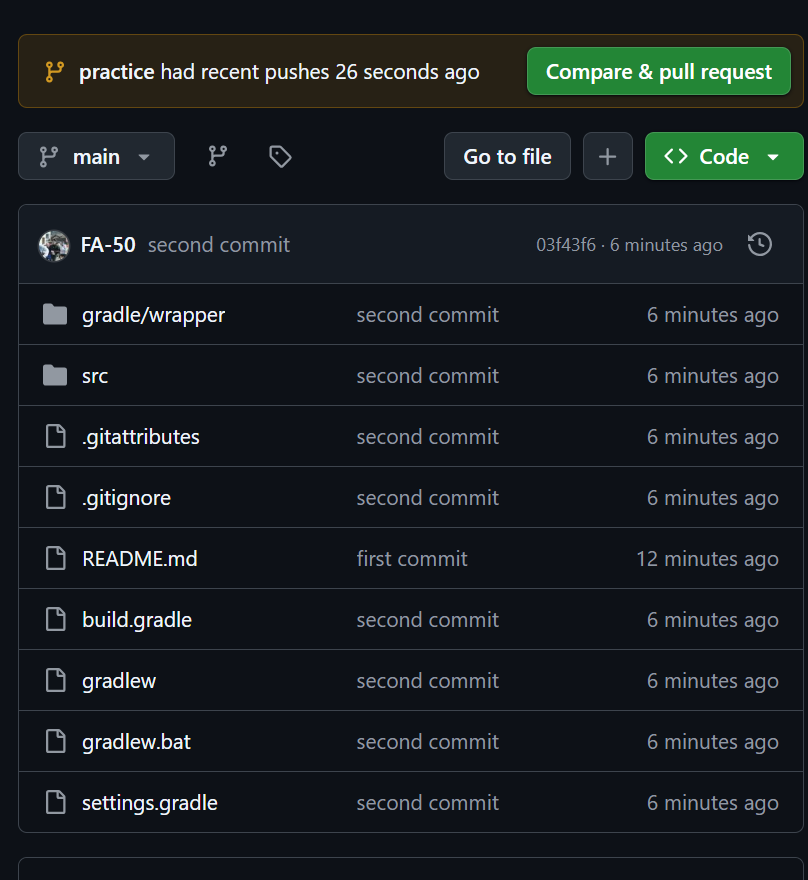Viewport: 808px width, 880px height.
Task: Click the Compare & pull request button
Action: click(658, 71)
